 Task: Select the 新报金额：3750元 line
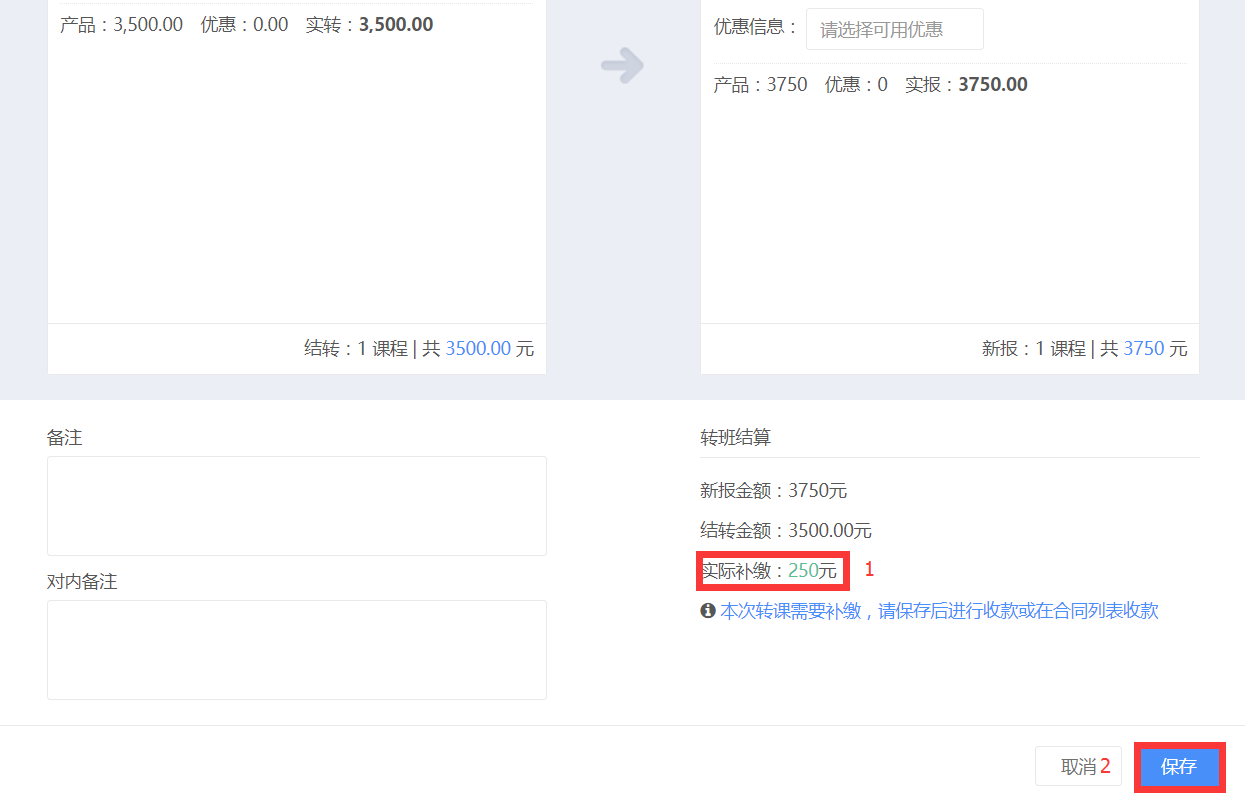click(x=774, y=491)
